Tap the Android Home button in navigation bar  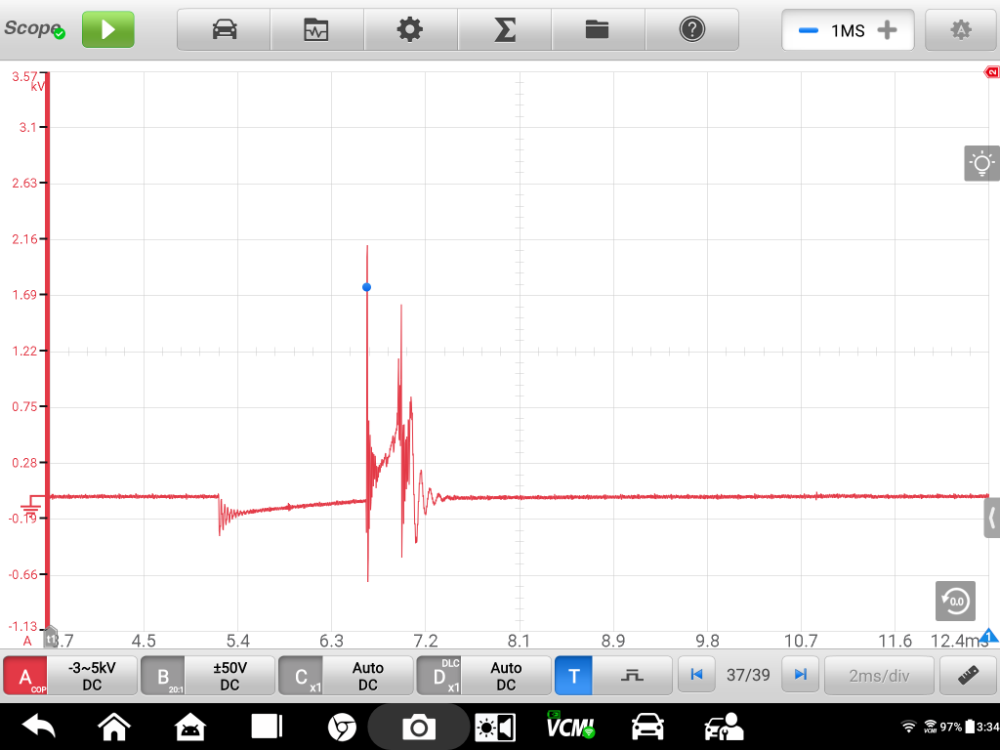click(114, 726)
